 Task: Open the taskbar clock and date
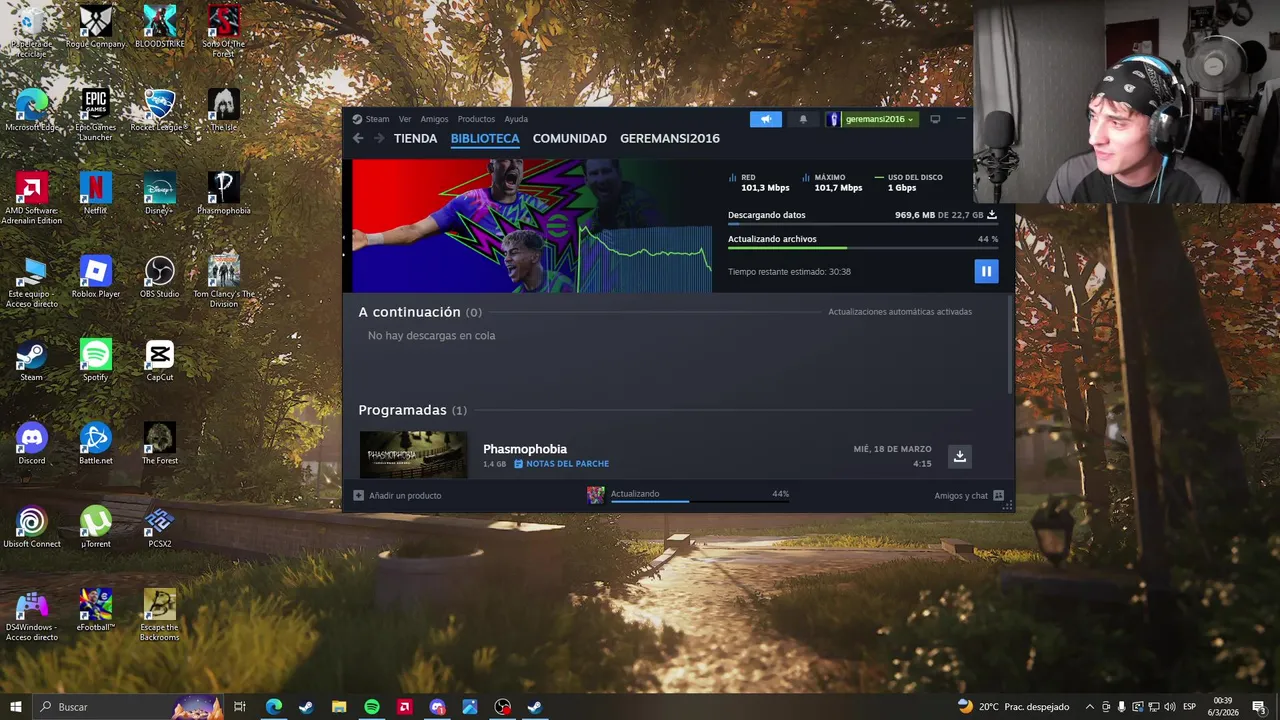point(1223,707)
